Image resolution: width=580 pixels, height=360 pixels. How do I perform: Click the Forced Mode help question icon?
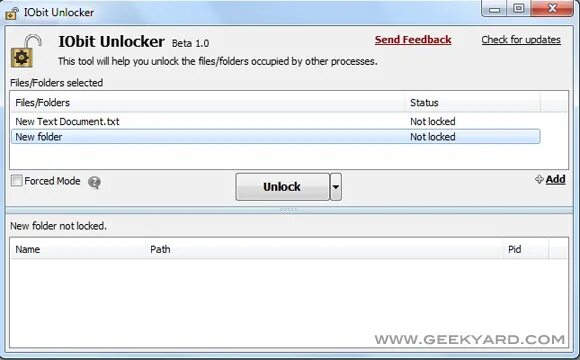pos(94,182)
